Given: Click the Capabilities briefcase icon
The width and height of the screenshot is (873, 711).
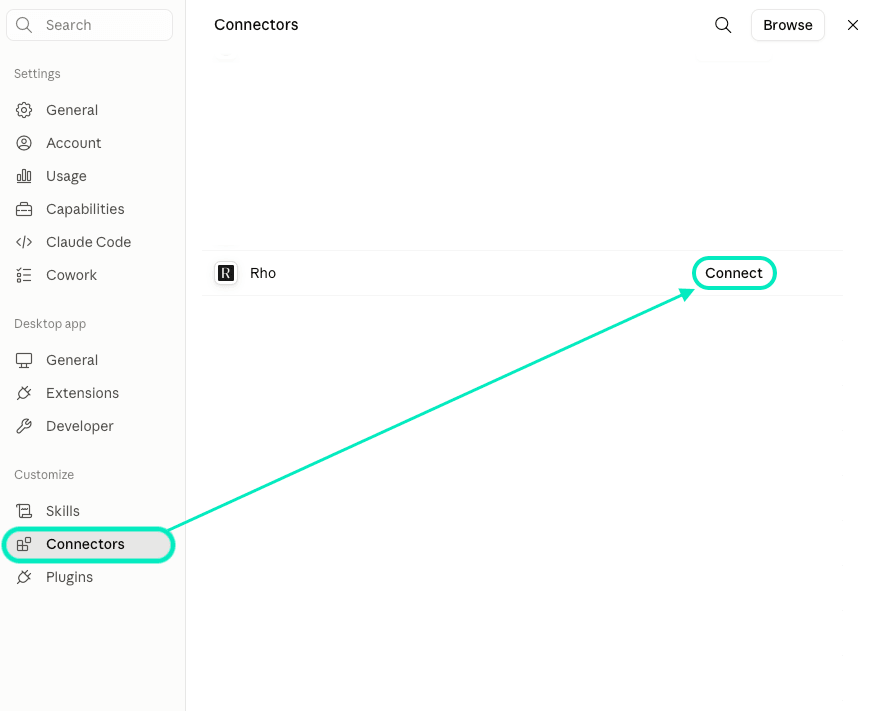Looking at the screenshot, I should [x=24, y=209].
